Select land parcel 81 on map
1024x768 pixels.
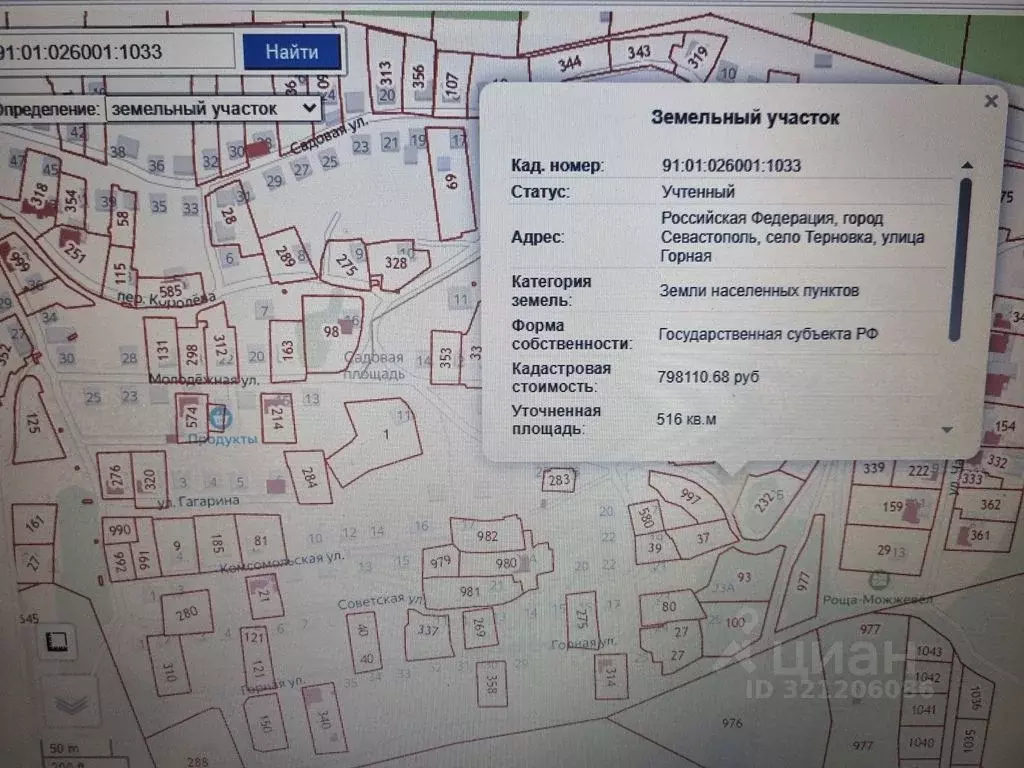click(261, 541)
